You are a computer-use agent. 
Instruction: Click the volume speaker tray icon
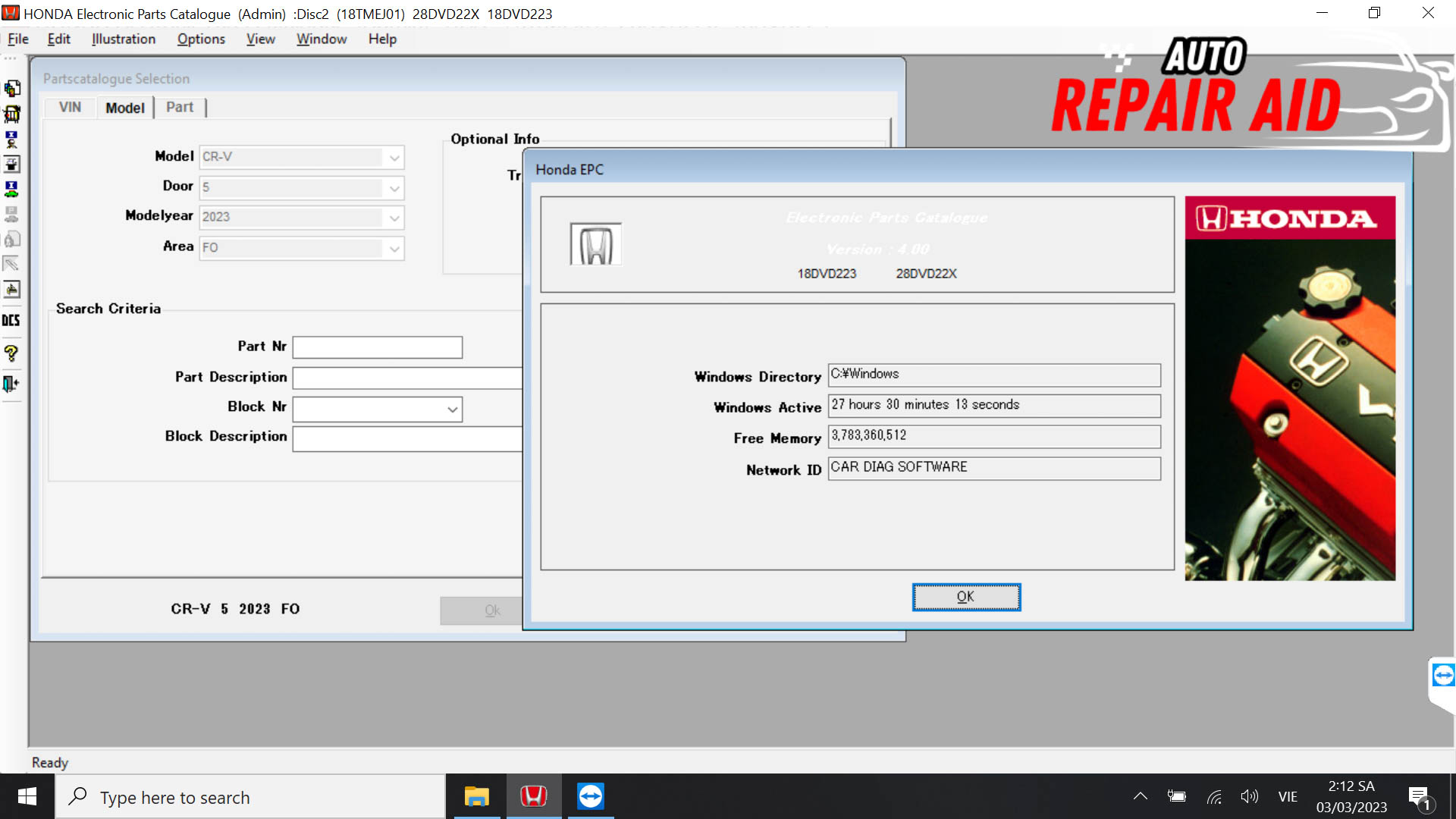(1249, 796)
